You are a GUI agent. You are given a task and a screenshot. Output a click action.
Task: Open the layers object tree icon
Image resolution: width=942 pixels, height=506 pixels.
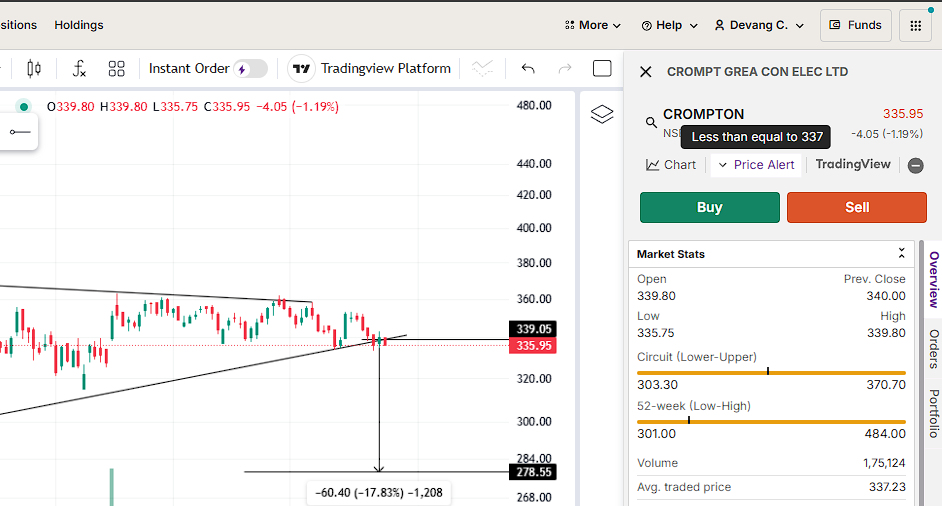pyautogui.click(x=602, y=114)
